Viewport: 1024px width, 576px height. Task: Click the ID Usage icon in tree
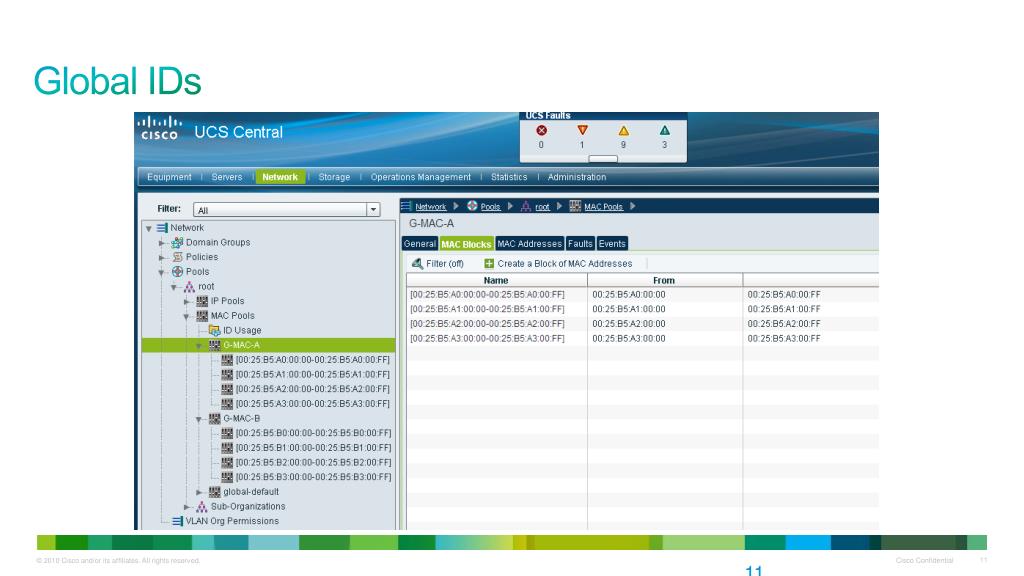click(x=214, y=330)
